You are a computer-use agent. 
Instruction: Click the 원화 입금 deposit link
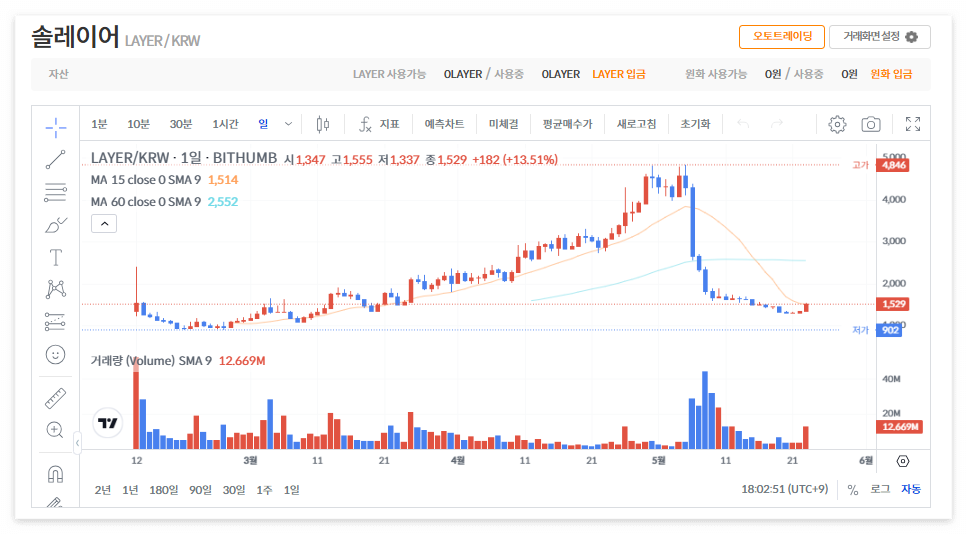(891, 75)
